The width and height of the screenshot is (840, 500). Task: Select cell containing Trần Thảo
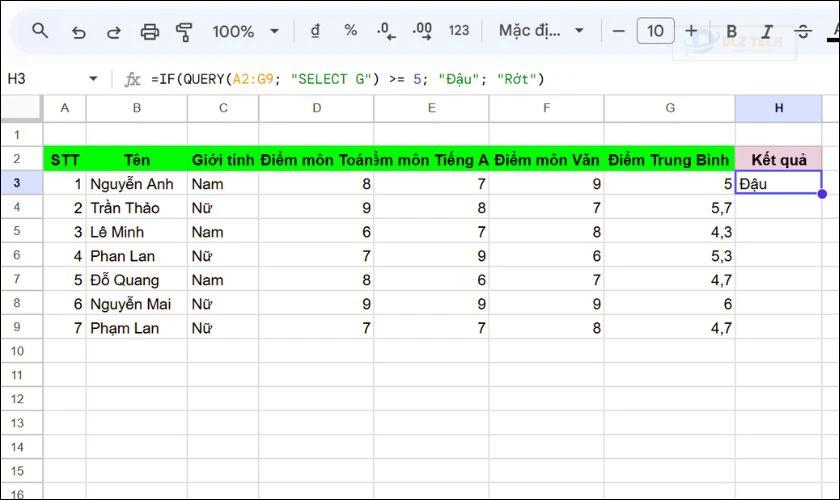(x=137, y=208)
